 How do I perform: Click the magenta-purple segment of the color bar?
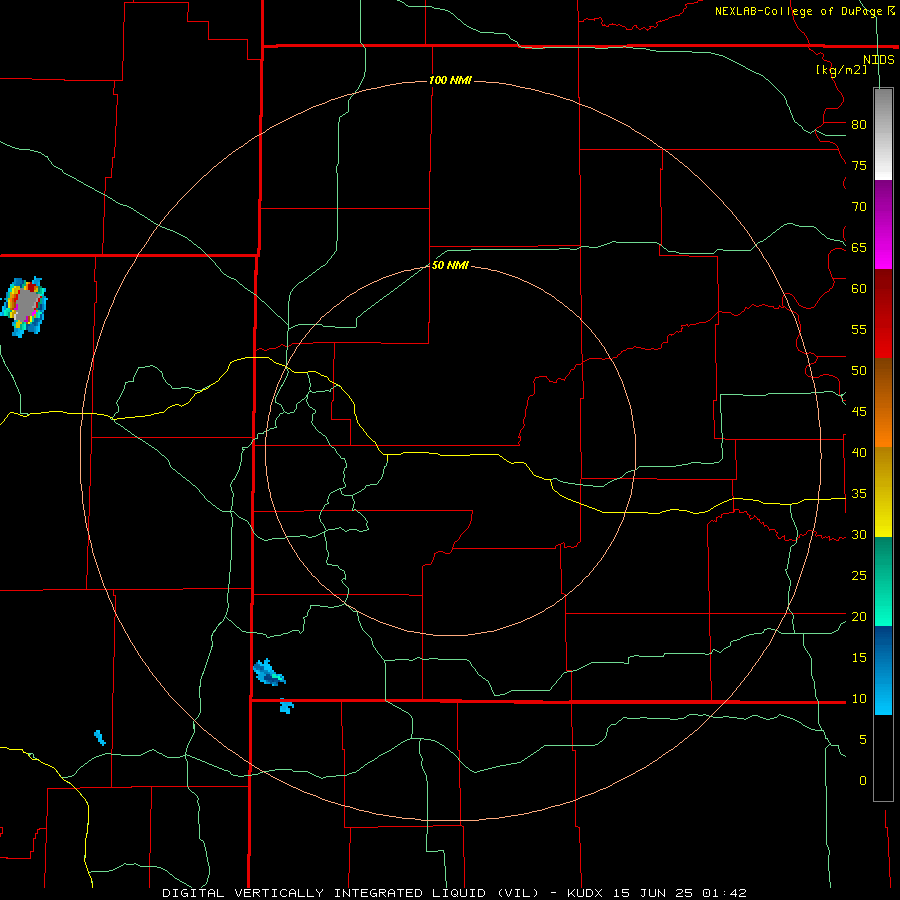coord(883,224)
